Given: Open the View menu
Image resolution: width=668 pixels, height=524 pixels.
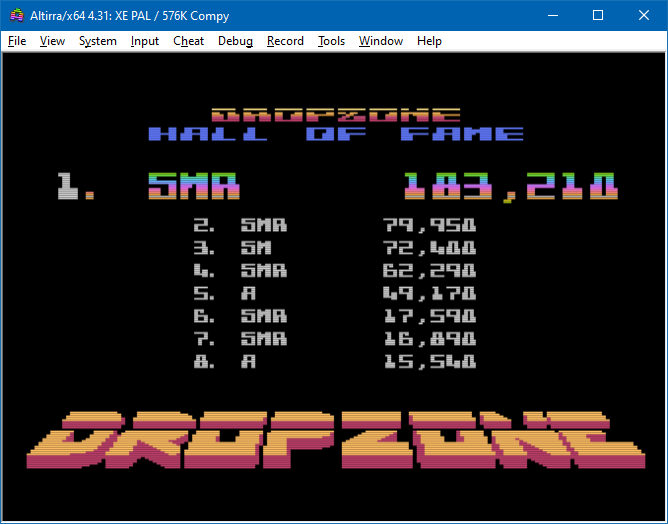Looking at the screenshot, I should tap(52, 41).
